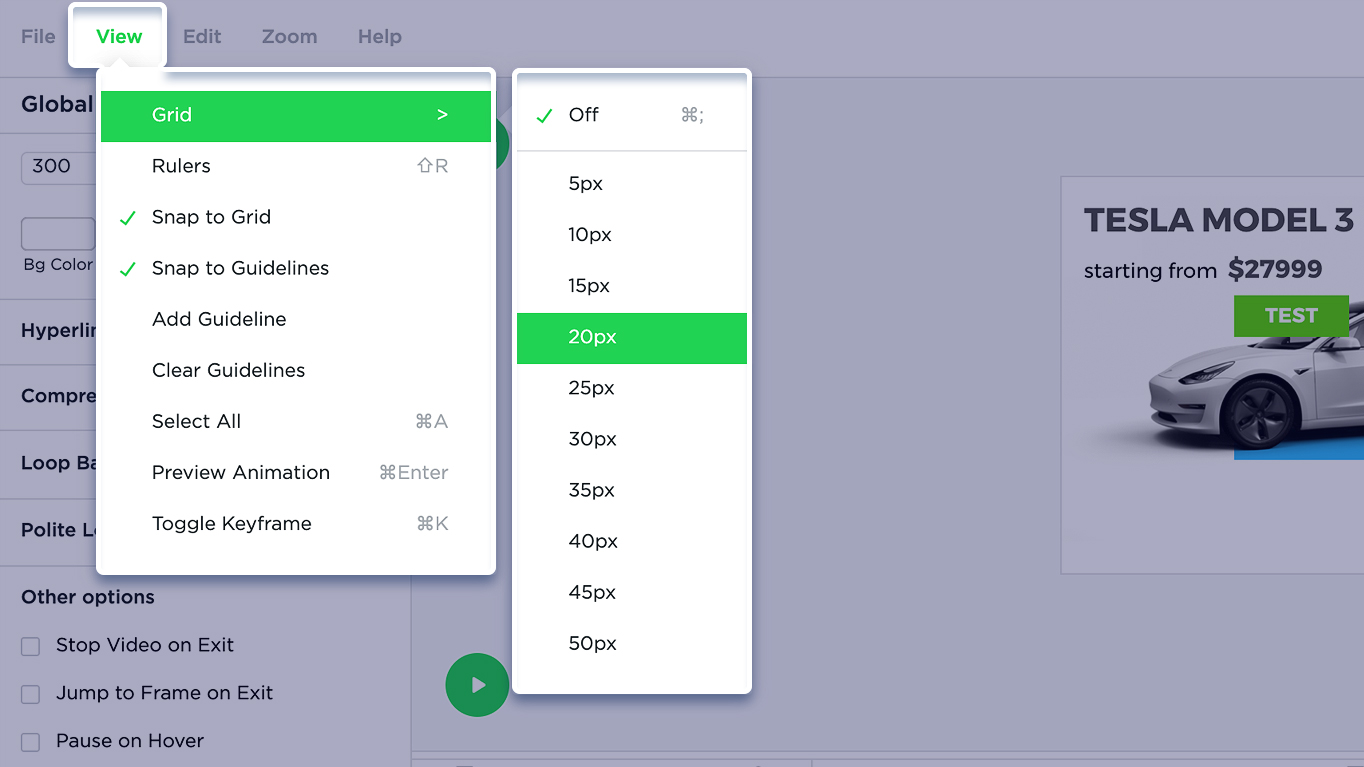Click the Other options heading

[88, 597]
